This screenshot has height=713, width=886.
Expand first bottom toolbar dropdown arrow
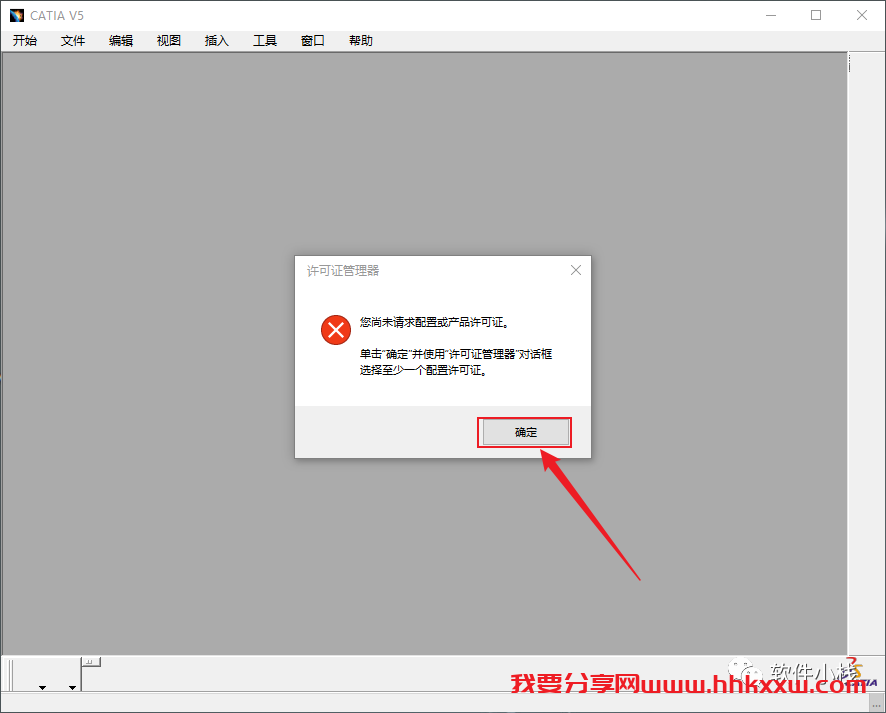pos(42,688)
